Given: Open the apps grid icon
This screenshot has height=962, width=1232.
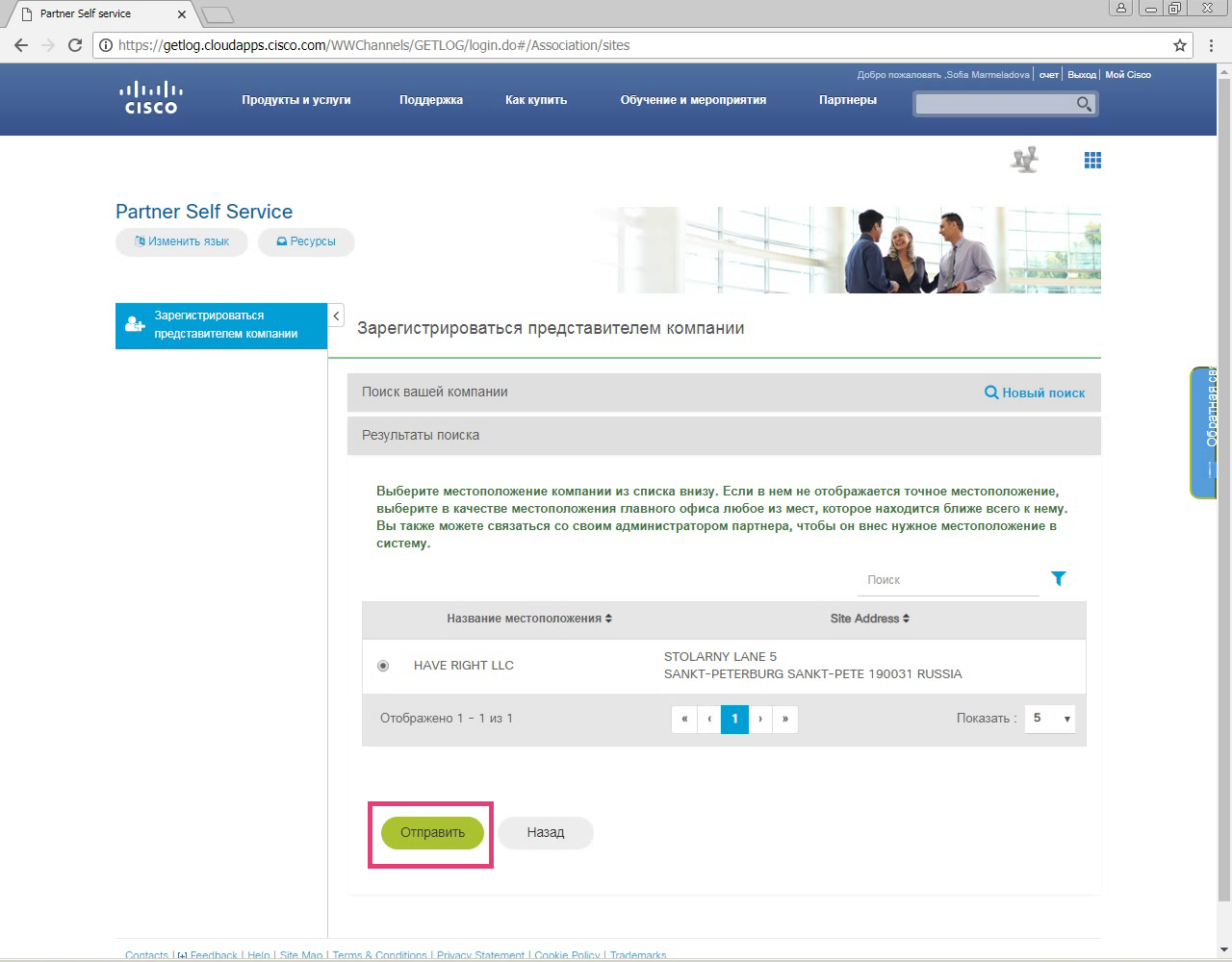Looking at the screenshot, I should tap(1092, 161).
